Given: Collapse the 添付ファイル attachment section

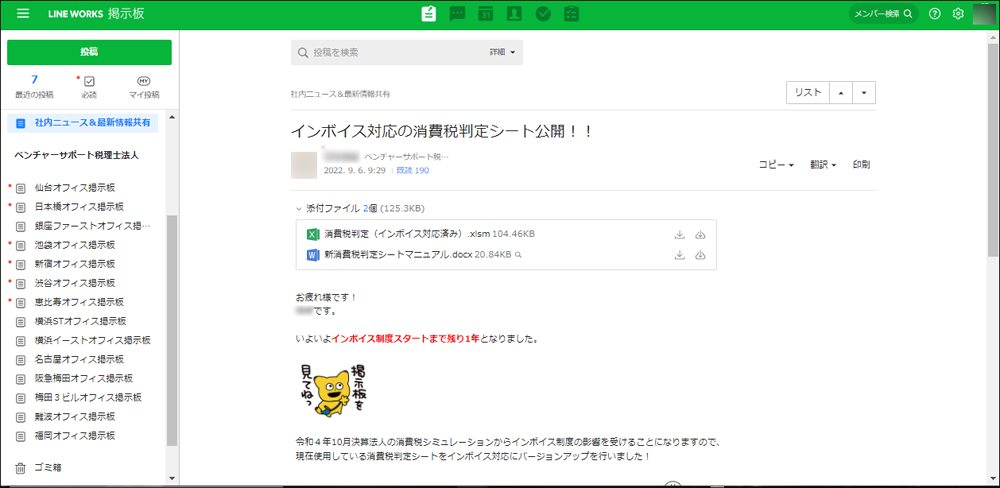Looking at the screenshot, I should click(x=299, y=208).
